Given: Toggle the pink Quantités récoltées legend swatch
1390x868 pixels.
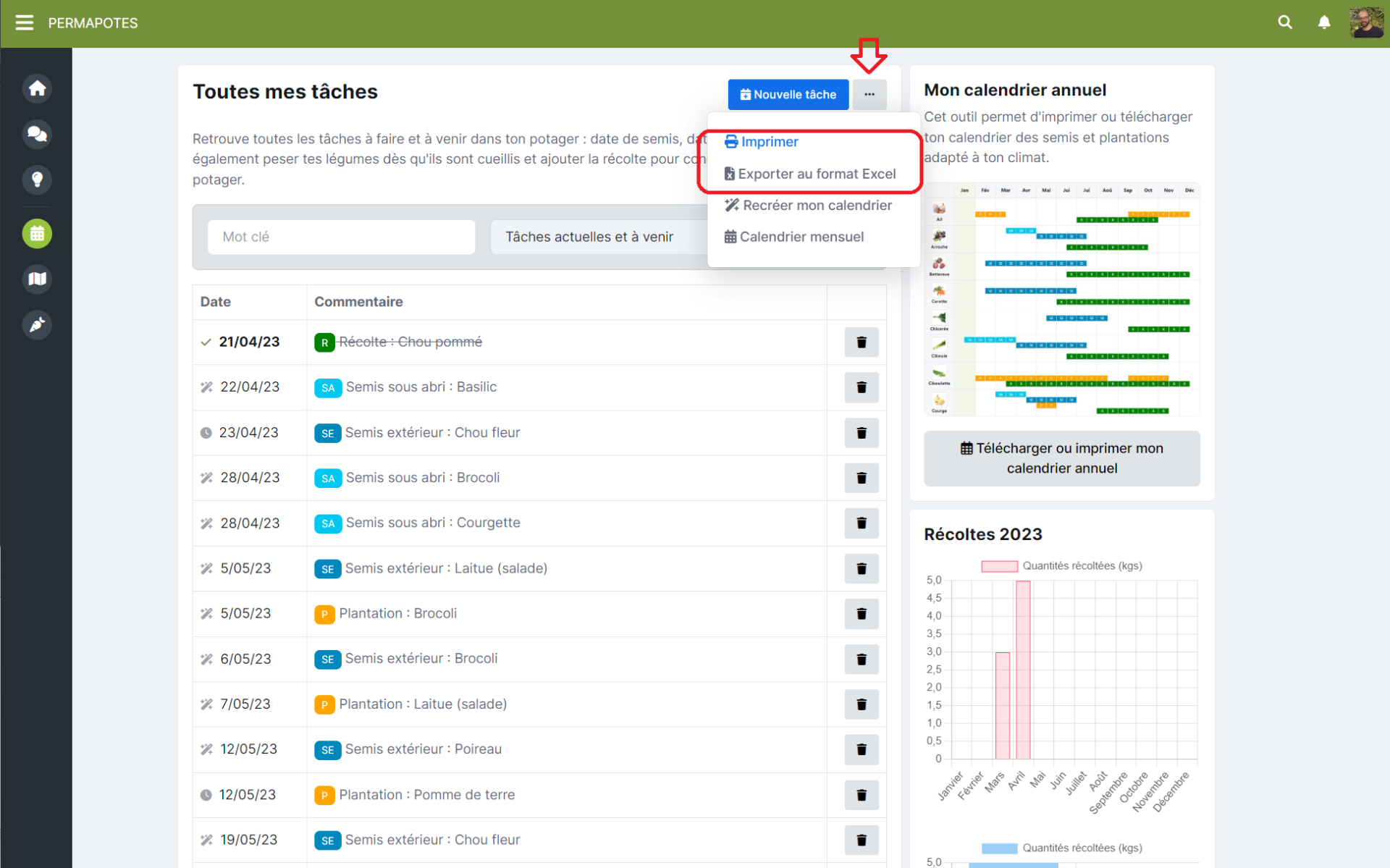Looking at the screenshot, I should (999, 566).
